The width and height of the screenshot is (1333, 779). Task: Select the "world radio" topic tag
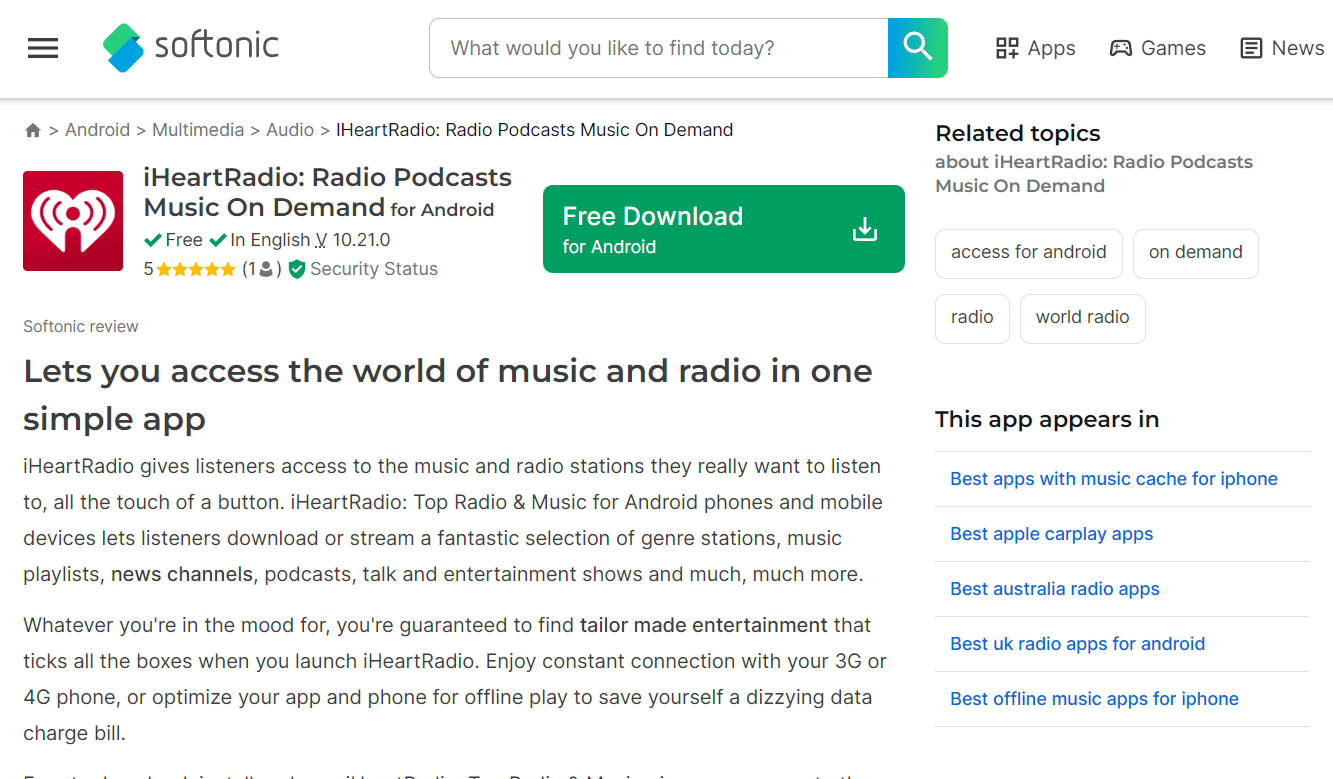point(1083,318)
